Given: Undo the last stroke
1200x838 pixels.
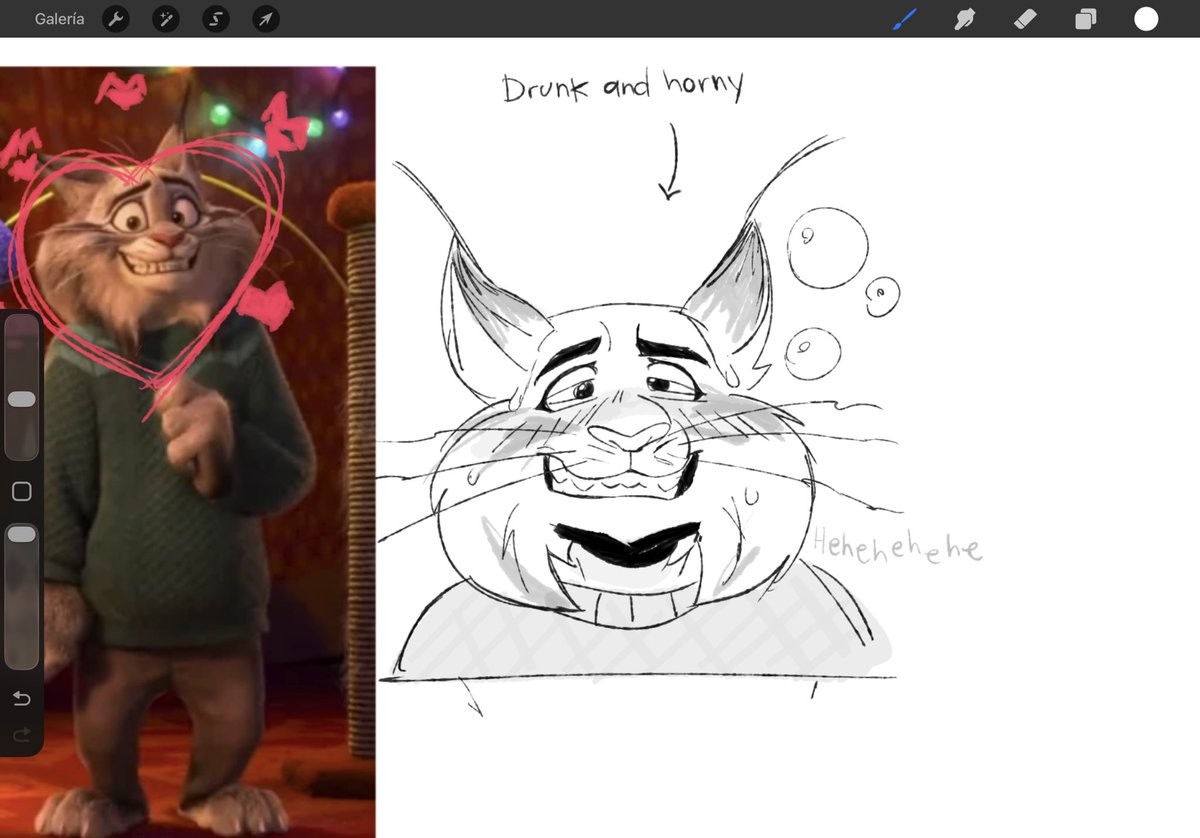Looking at the screenshot, I should tap(21, 698).
